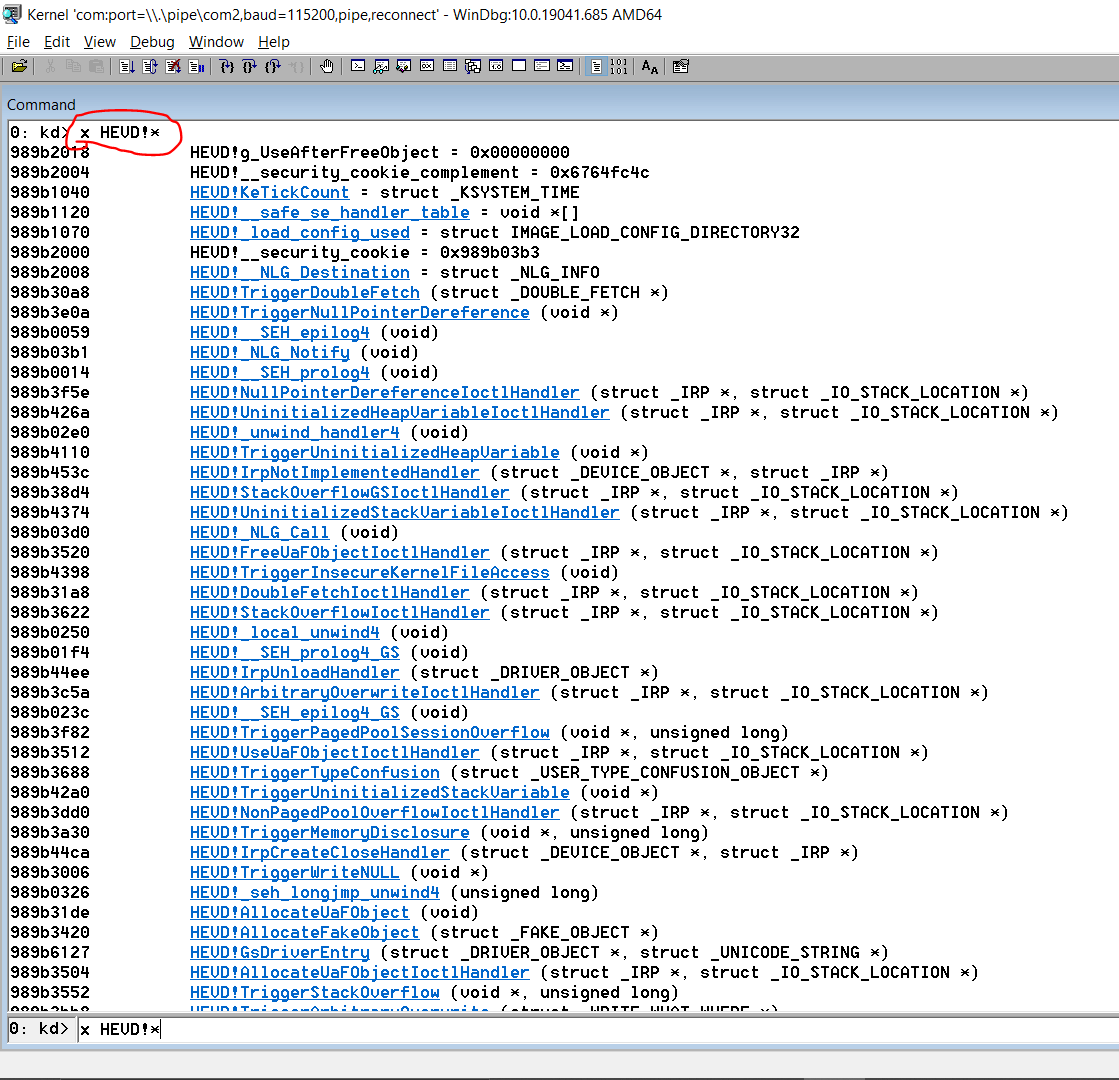Screen dimensions: 1119x1080
Task: Open the Debug menu
Action: pos(152,42)
